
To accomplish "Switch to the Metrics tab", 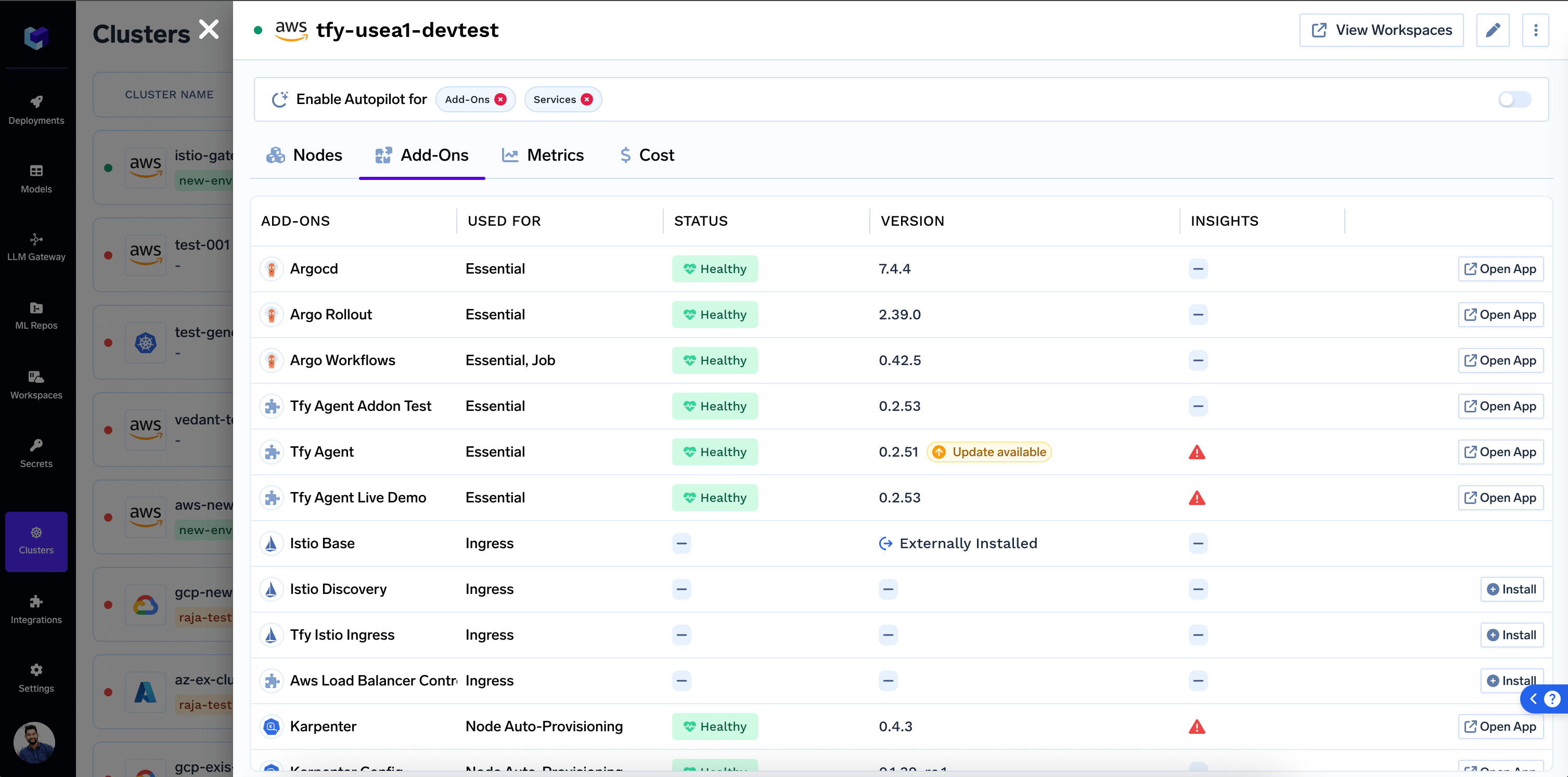I will pos(543,155).
